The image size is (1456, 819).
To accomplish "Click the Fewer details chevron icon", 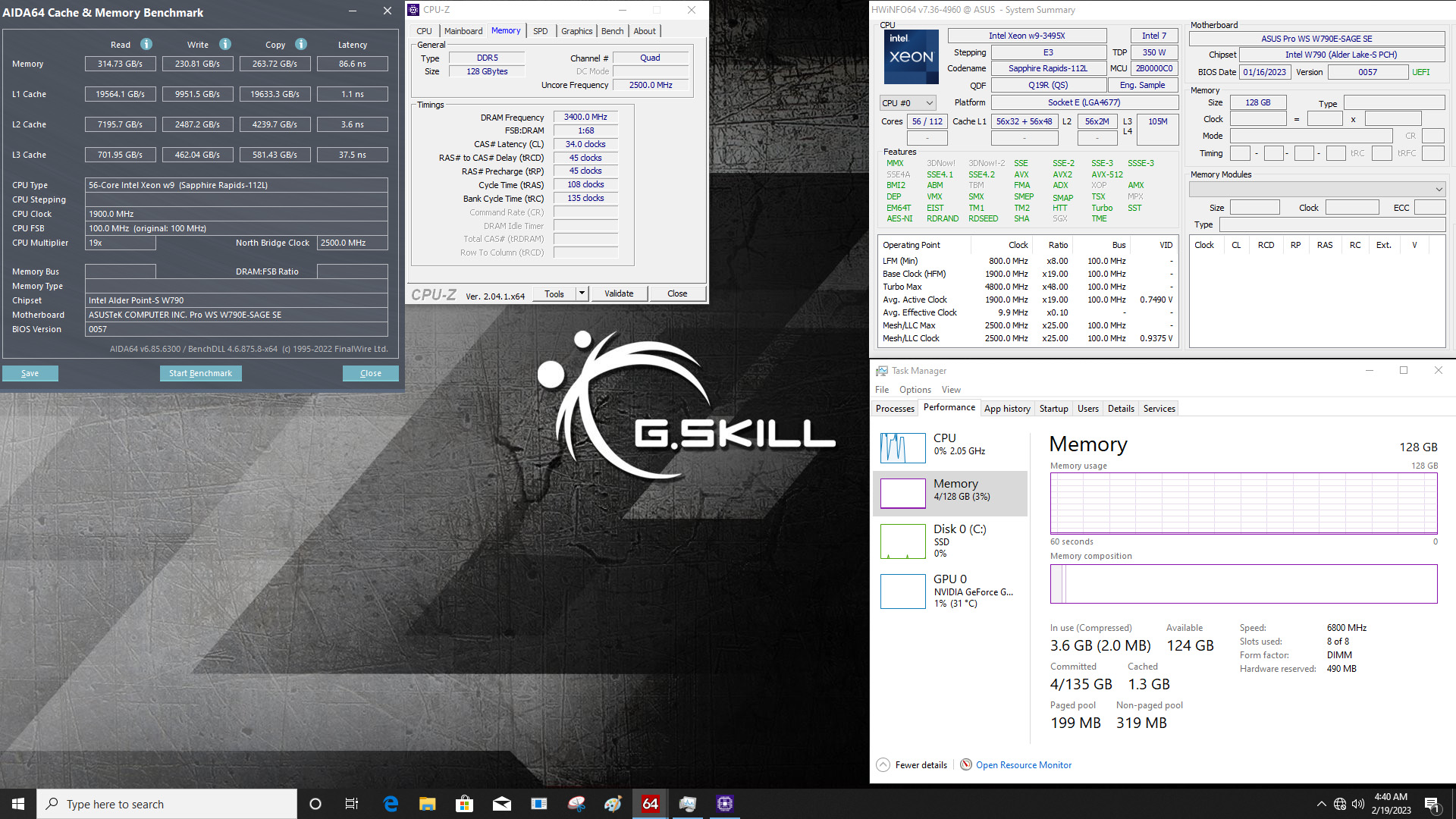I will pos(883,764).
